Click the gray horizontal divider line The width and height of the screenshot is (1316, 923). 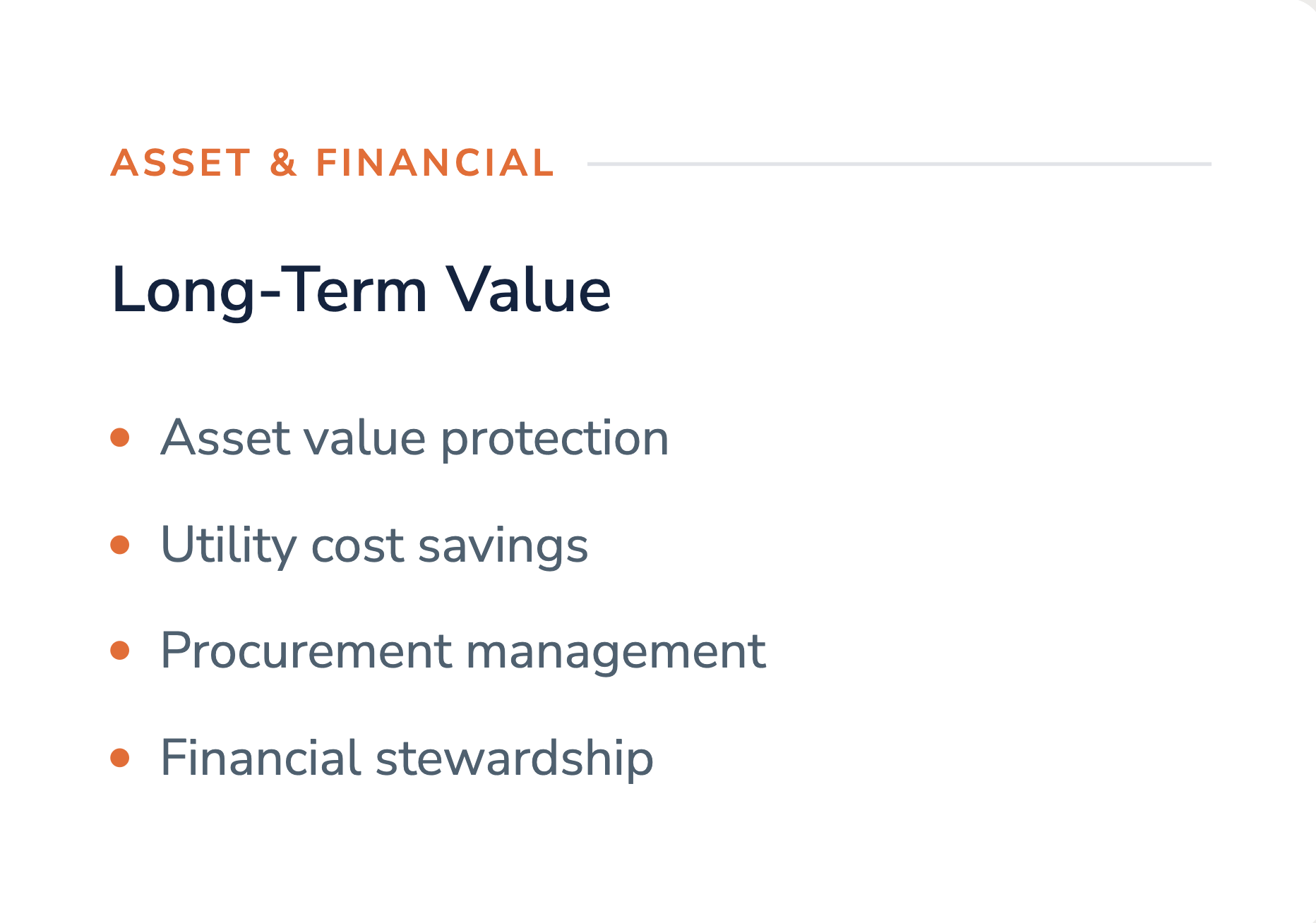(x=899, y=164)
